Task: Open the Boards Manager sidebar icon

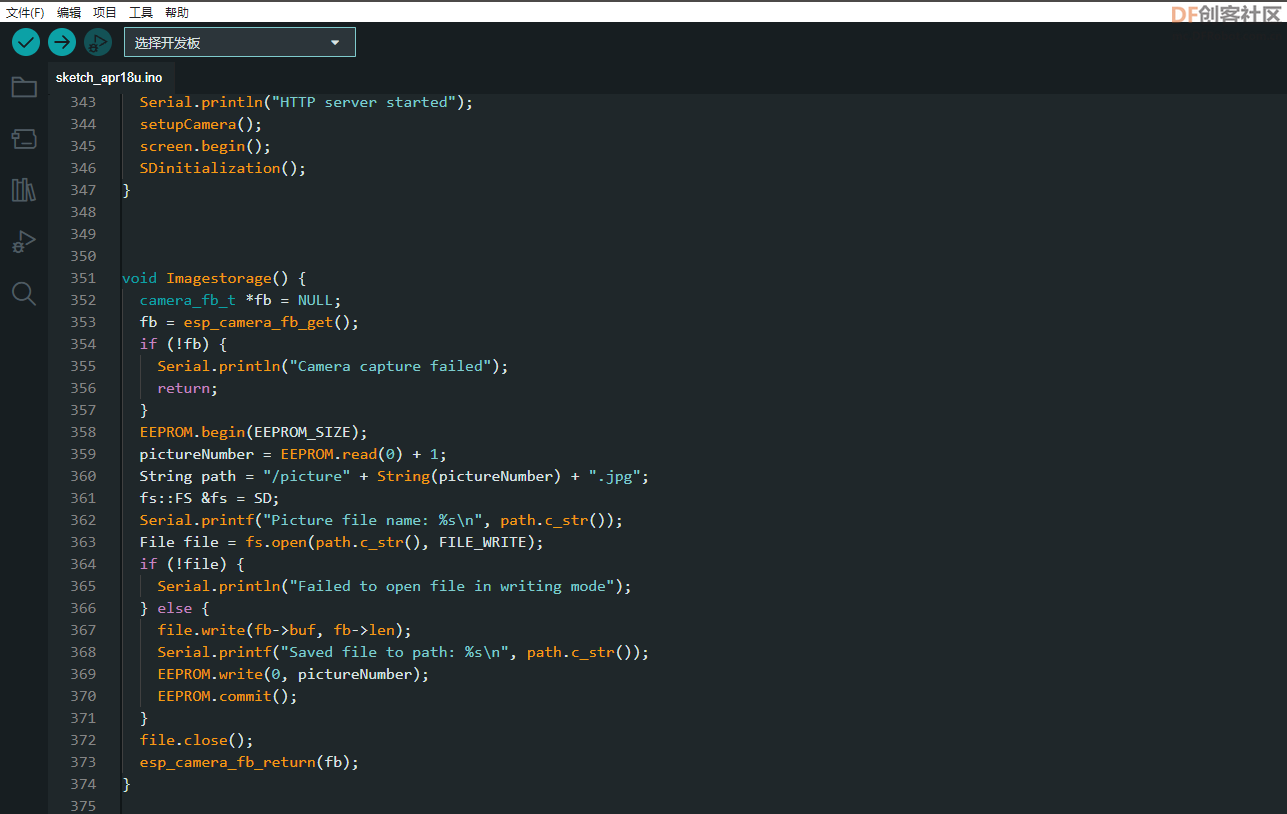Action: point(24,139)
